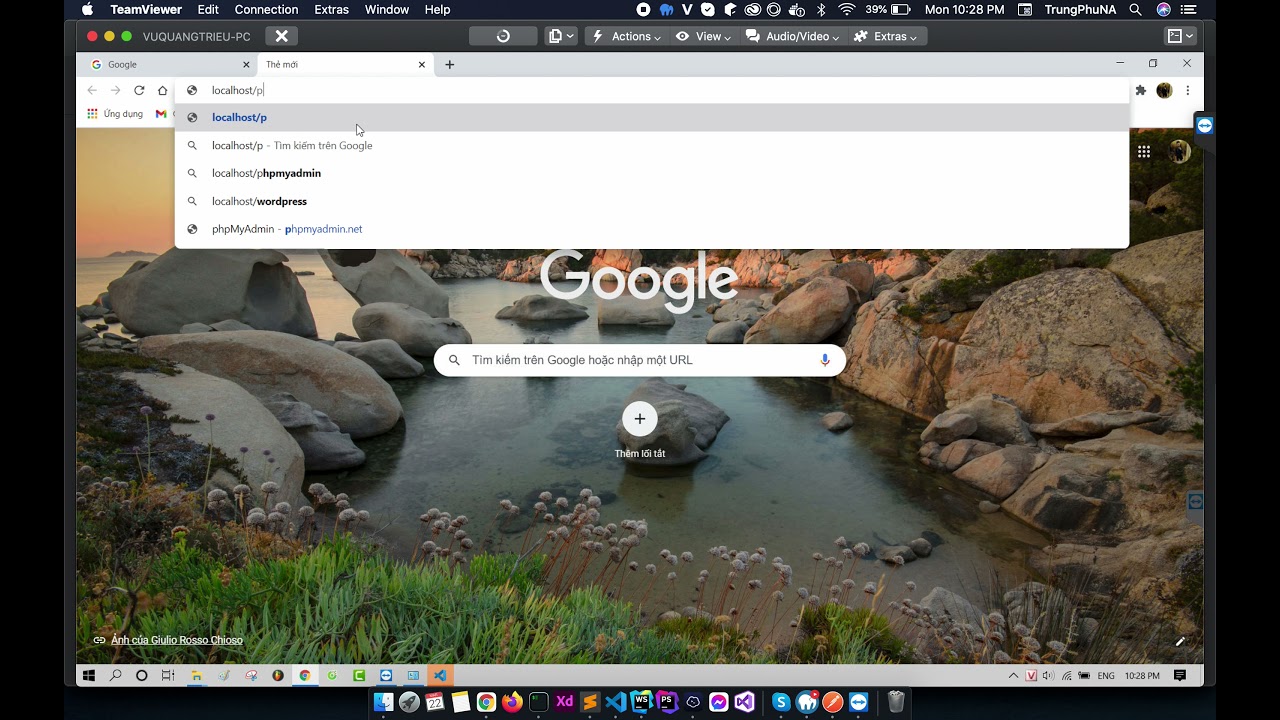This screenshot has width=1280, height=720.
Task: Click the Windows taskbar search icon
Action: click(x=116, y=676)
